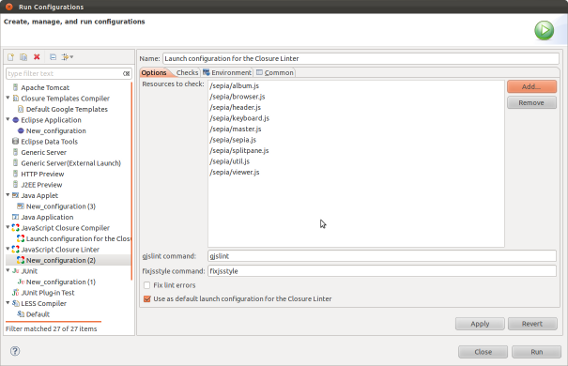Select Default under LESS Compiler
The width and height of the screenshot is (568, 366).
[38, 314]
